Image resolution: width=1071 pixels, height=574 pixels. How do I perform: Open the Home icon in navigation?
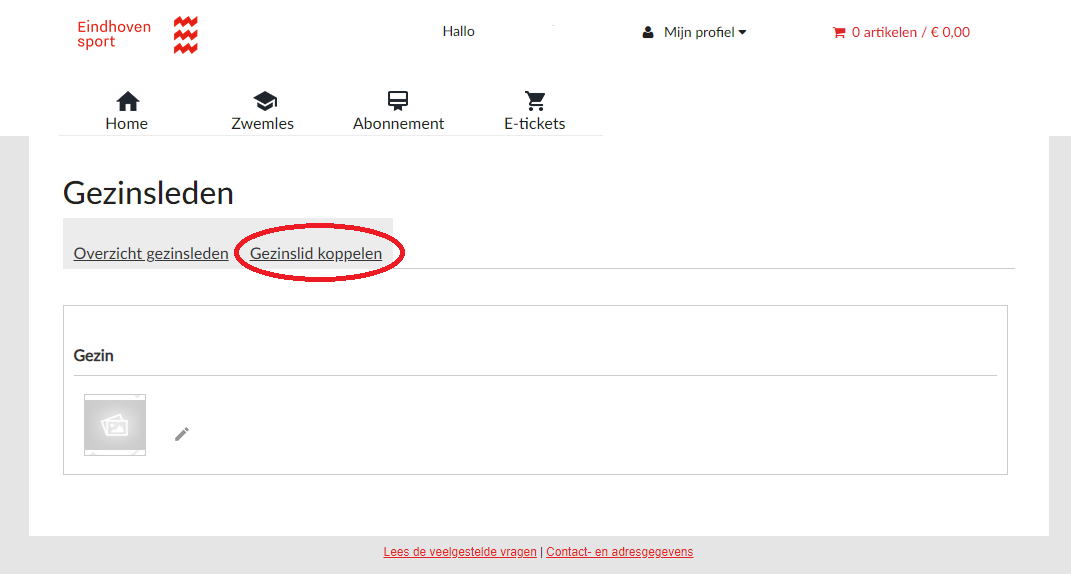pos(128,101)
